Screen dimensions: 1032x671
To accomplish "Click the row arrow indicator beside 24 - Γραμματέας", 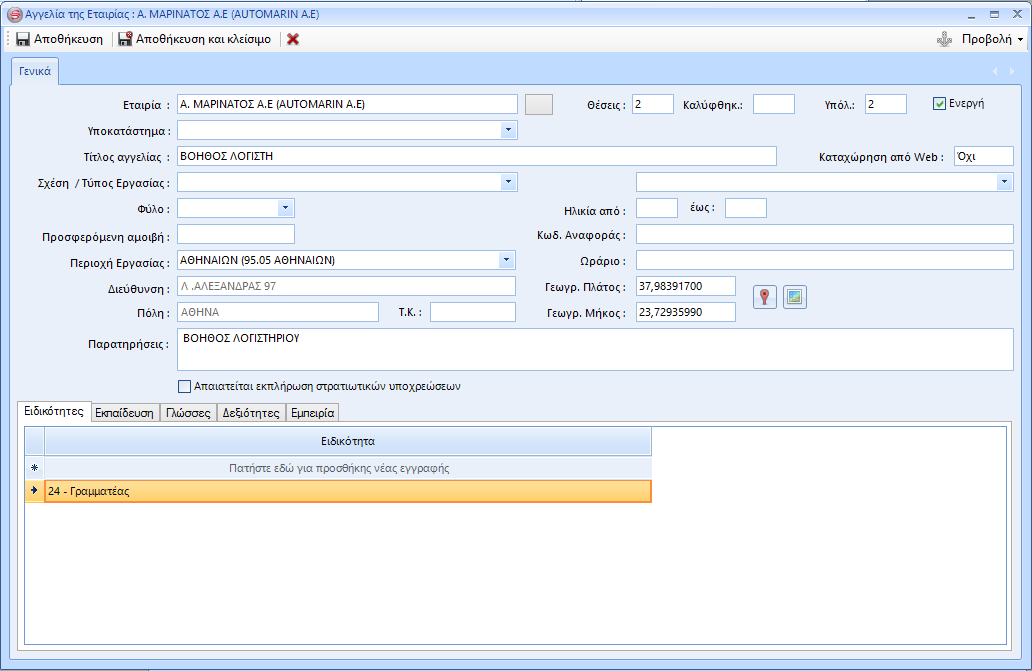I will [34, 491].
